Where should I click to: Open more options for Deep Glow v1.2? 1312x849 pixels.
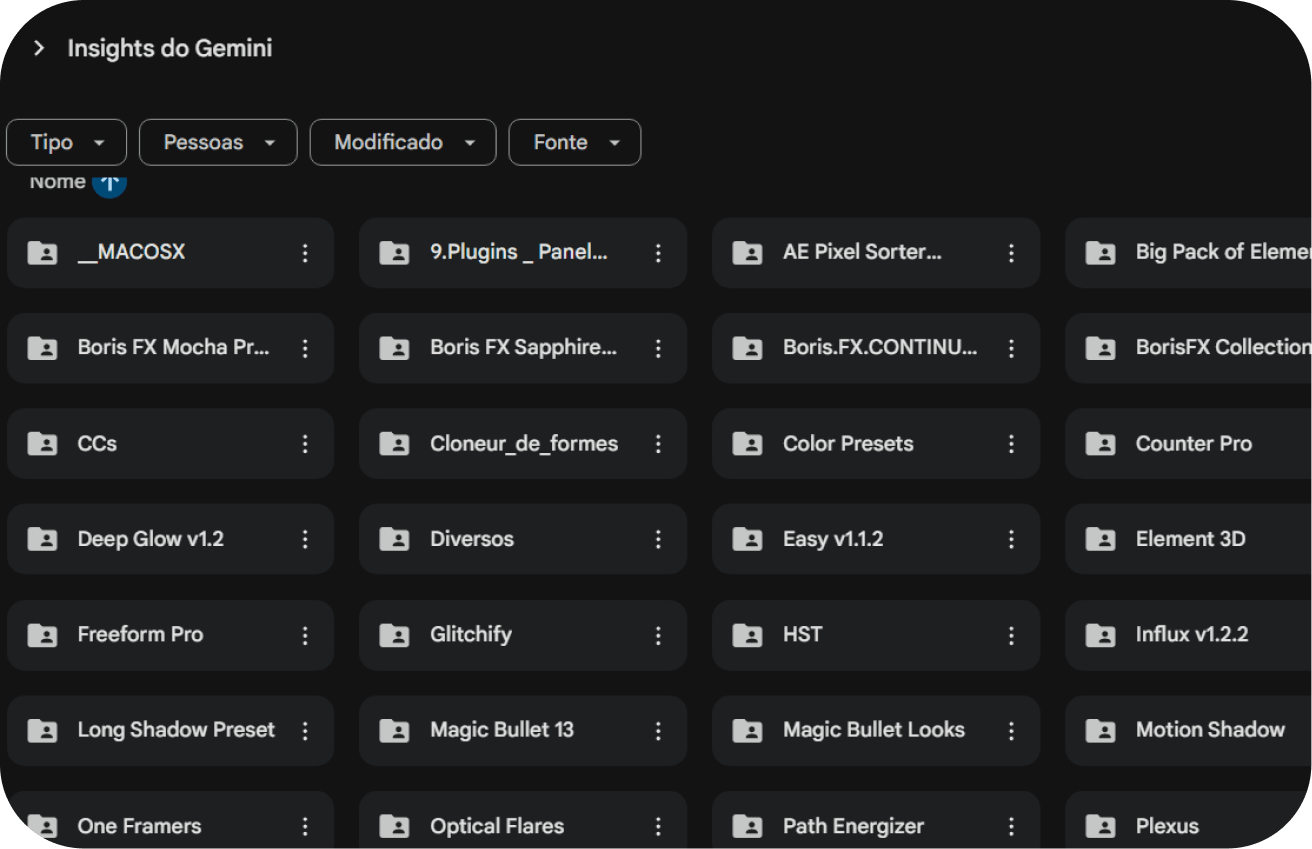coord(306,539)
